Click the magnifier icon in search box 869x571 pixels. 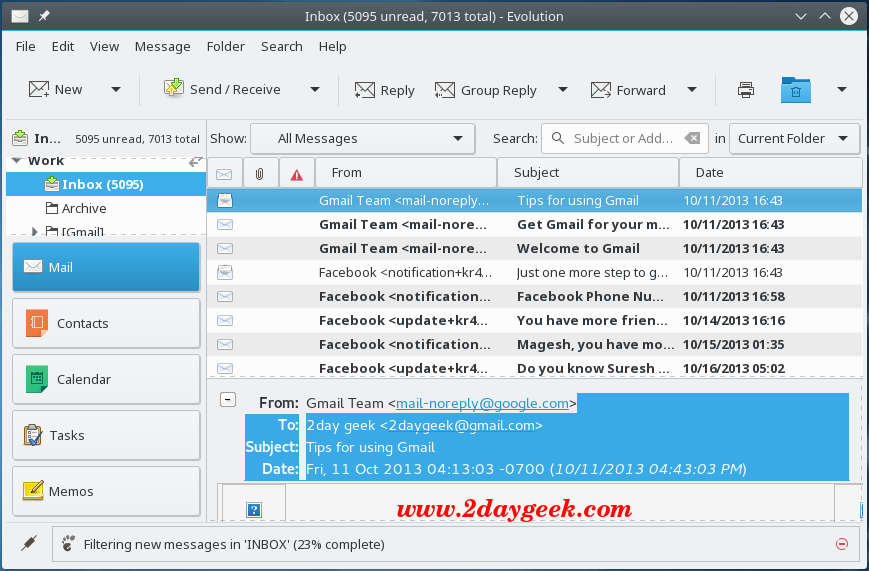tap(558, 138)
